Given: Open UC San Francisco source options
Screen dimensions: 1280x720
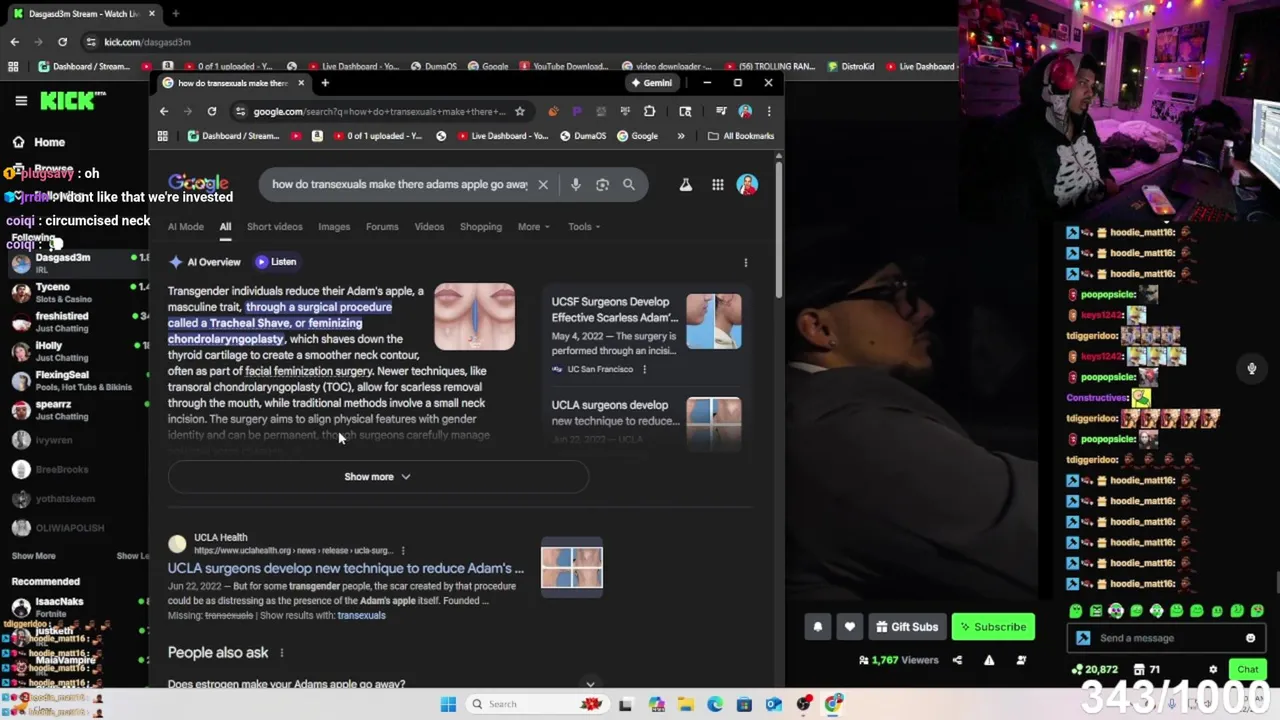Looking at the screenshot, I should pos(644,370).
